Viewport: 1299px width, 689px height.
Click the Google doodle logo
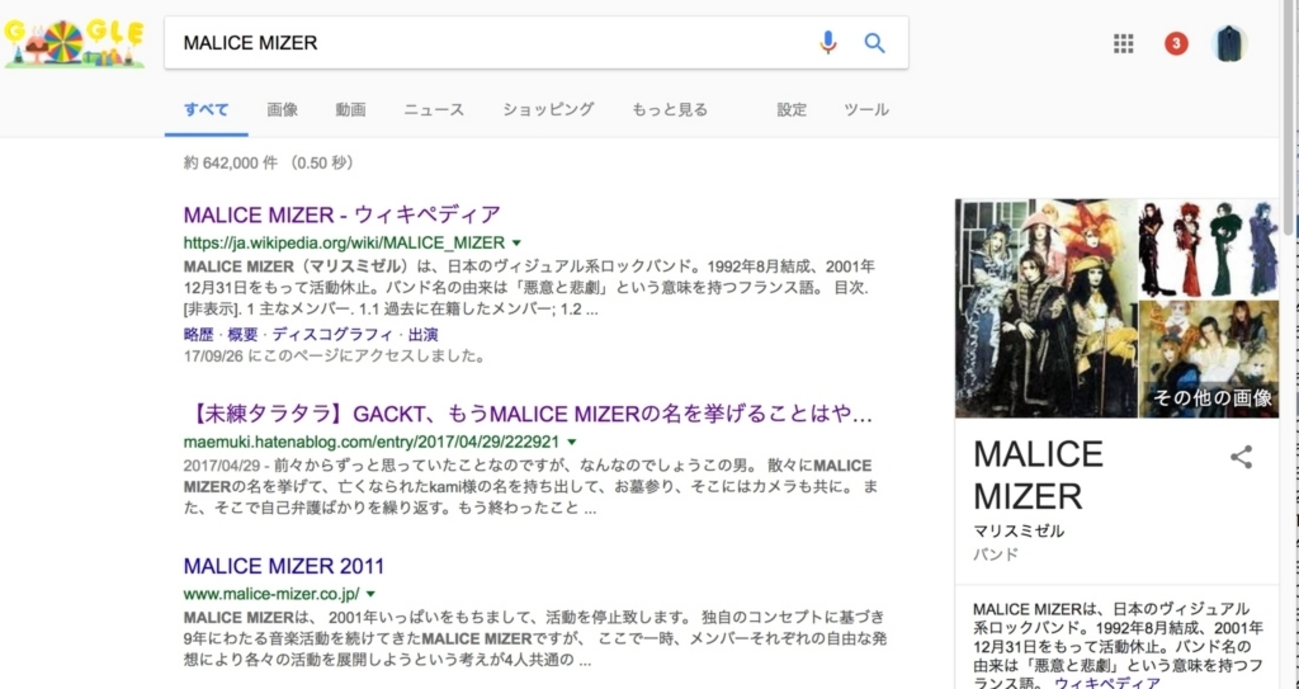coord(75,43)
